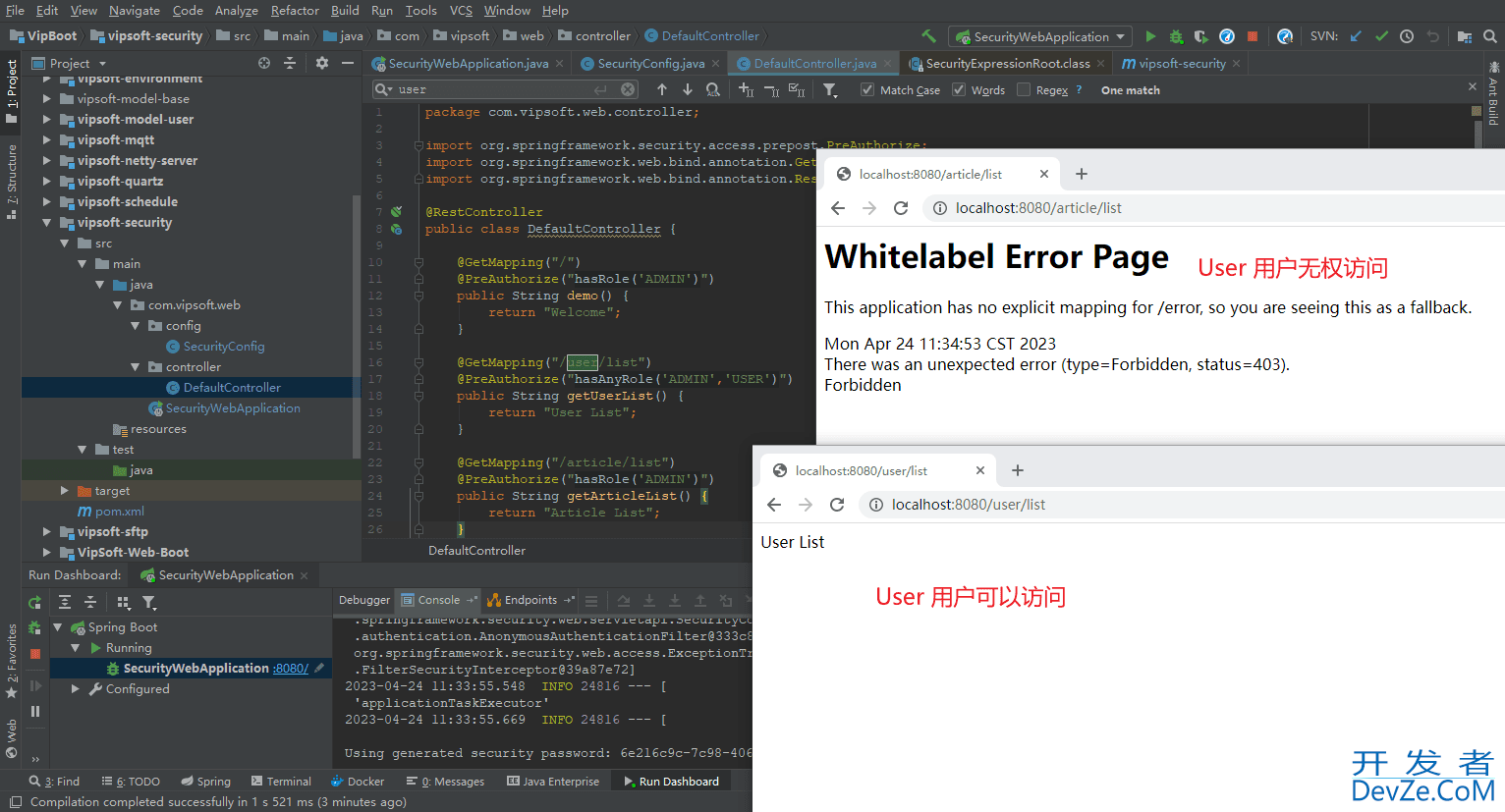Switch to the Endpoints tab
1505x812 pixels.
[530, 600]
